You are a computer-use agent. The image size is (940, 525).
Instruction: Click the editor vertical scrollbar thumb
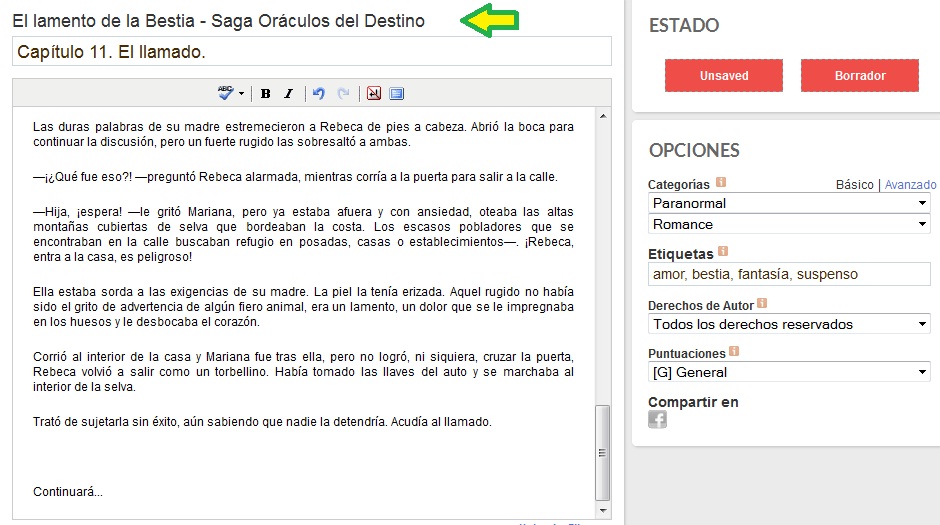[x=602, y=452]
